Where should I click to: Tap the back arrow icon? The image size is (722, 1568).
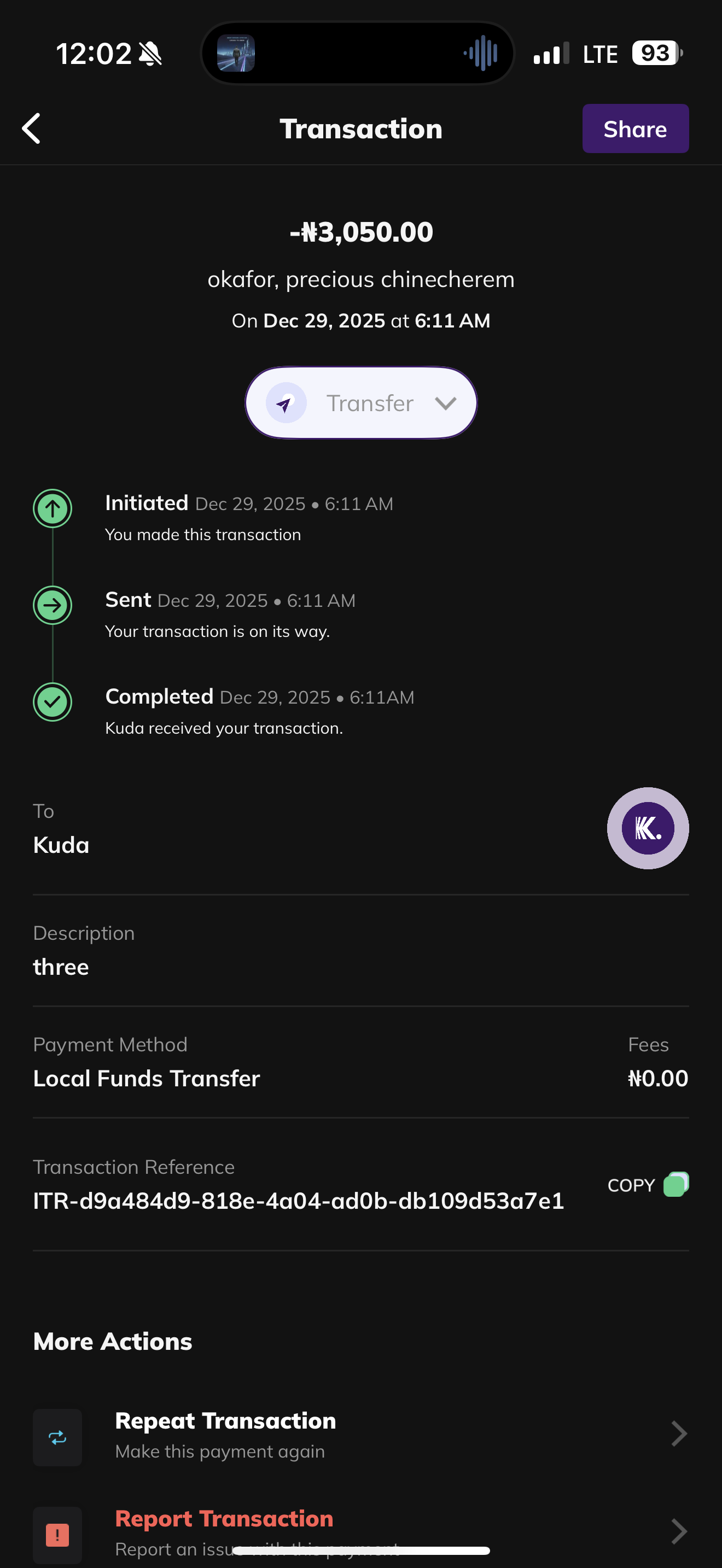[x=32, y=128]
